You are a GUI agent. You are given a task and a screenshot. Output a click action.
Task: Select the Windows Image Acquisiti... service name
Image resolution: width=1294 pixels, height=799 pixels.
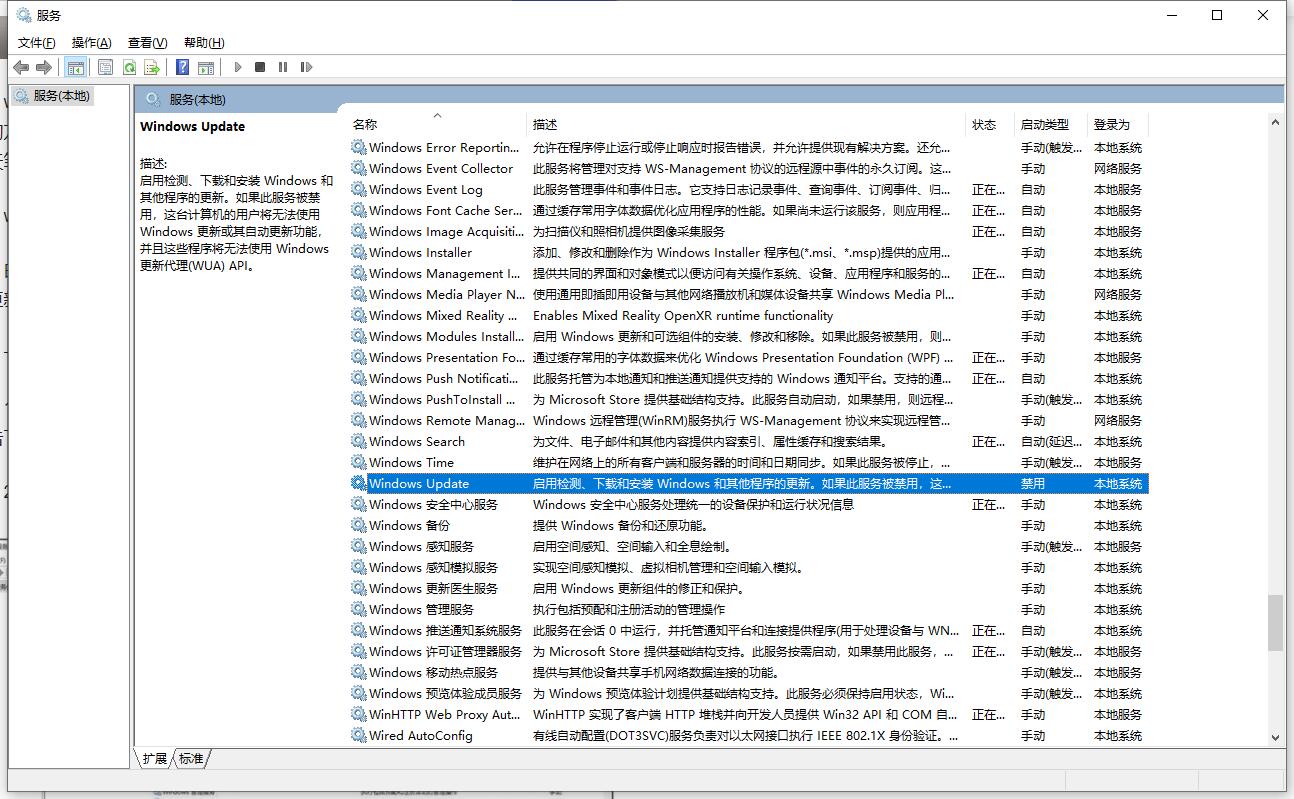point(446,231)
